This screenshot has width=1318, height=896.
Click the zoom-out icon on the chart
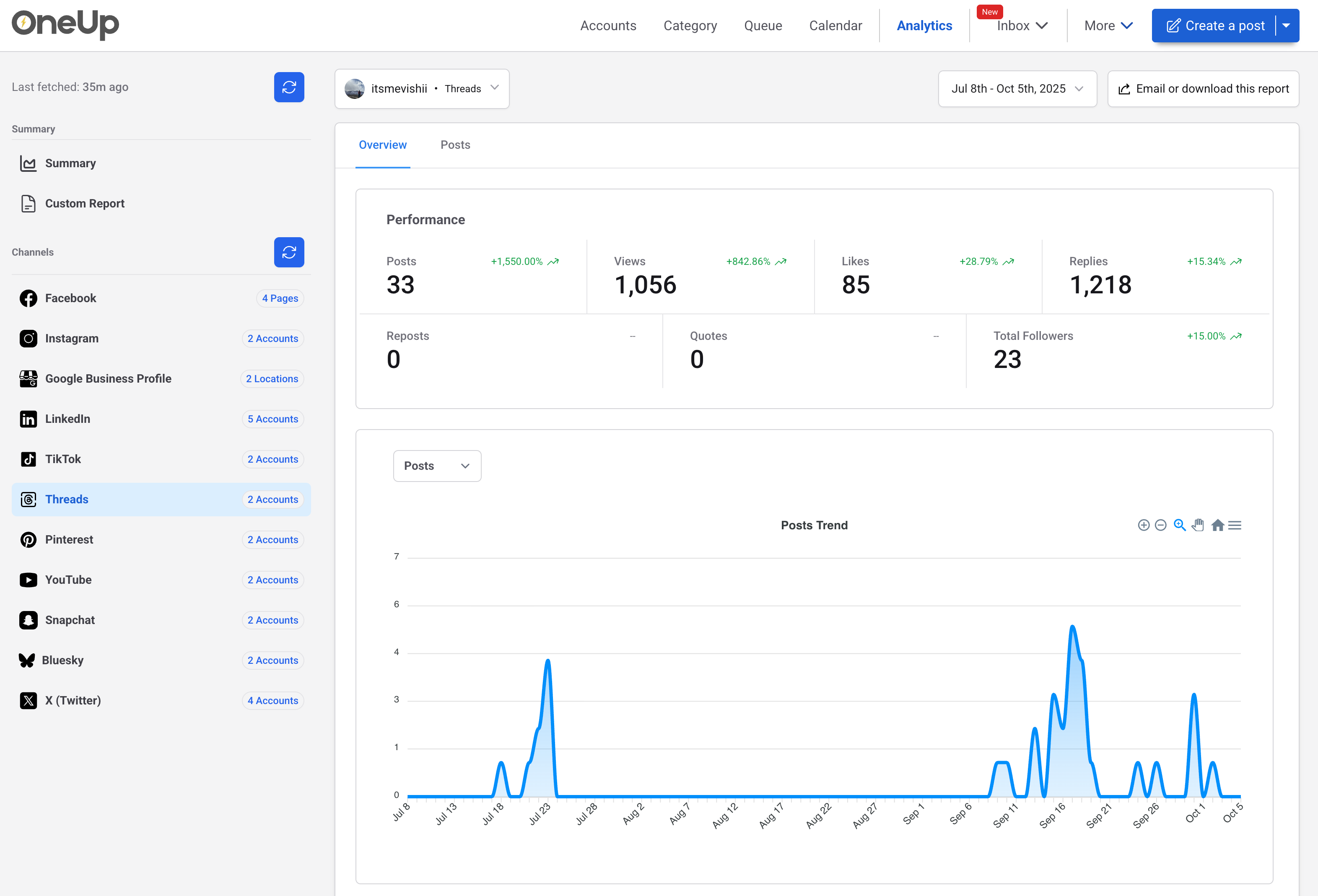coord(1160,525)
